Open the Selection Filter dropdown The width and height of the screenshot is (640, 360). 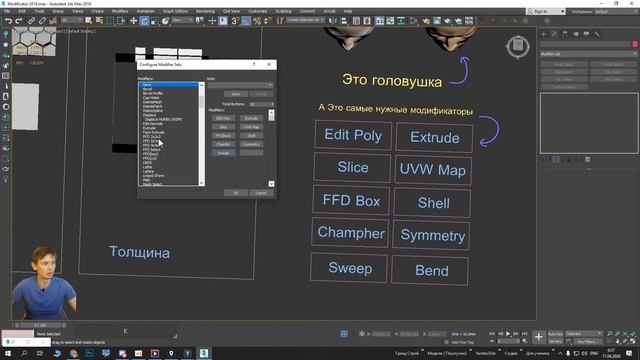(x=71, y=20)
